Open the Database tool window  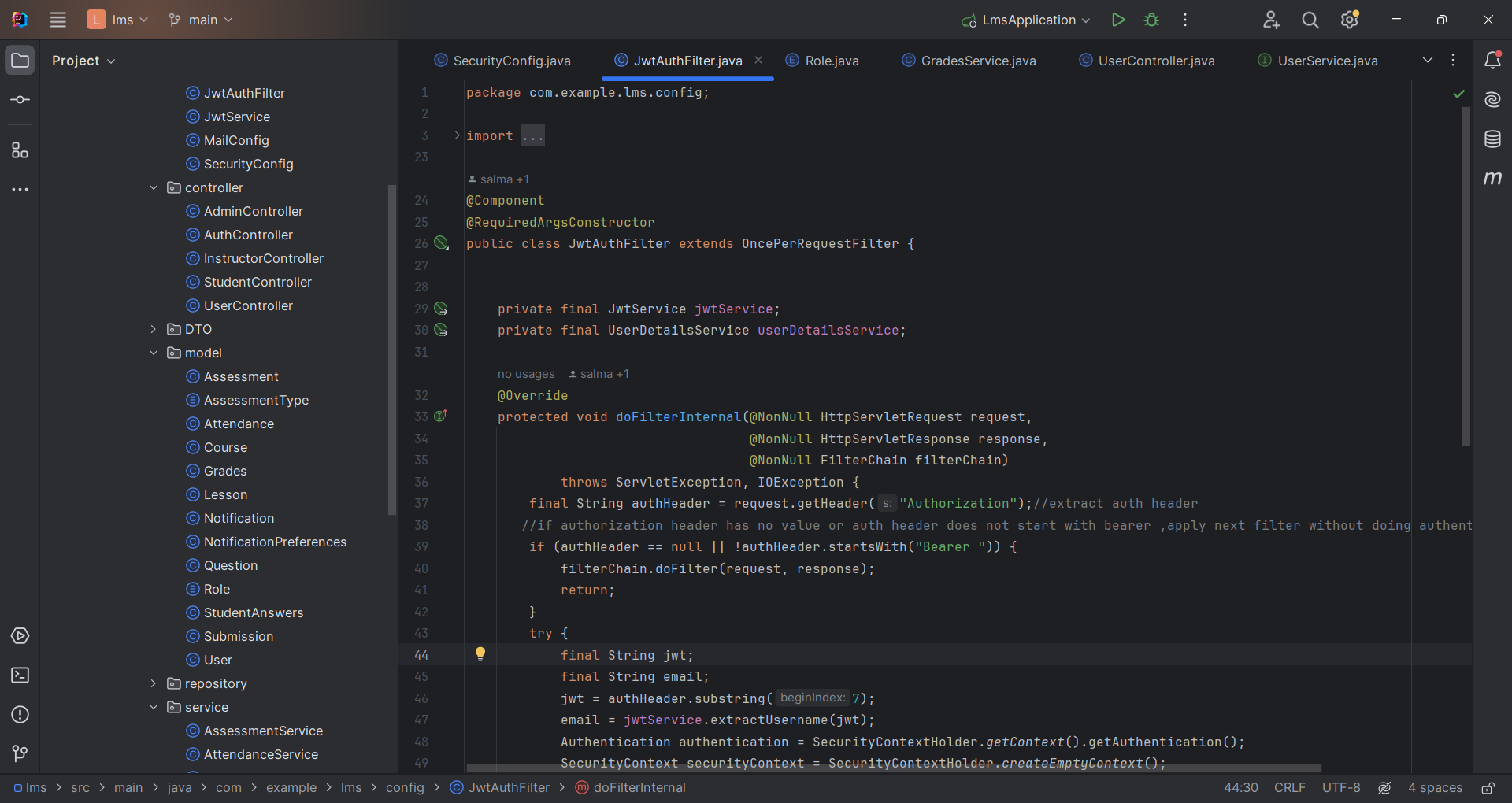1492,139
